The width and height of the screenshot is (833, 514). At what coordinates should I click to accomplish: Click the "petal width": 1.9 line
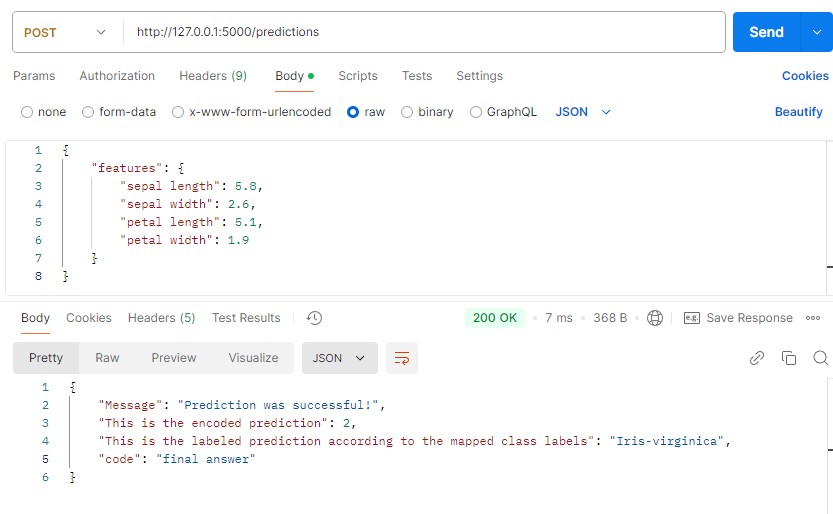(184, 240)
